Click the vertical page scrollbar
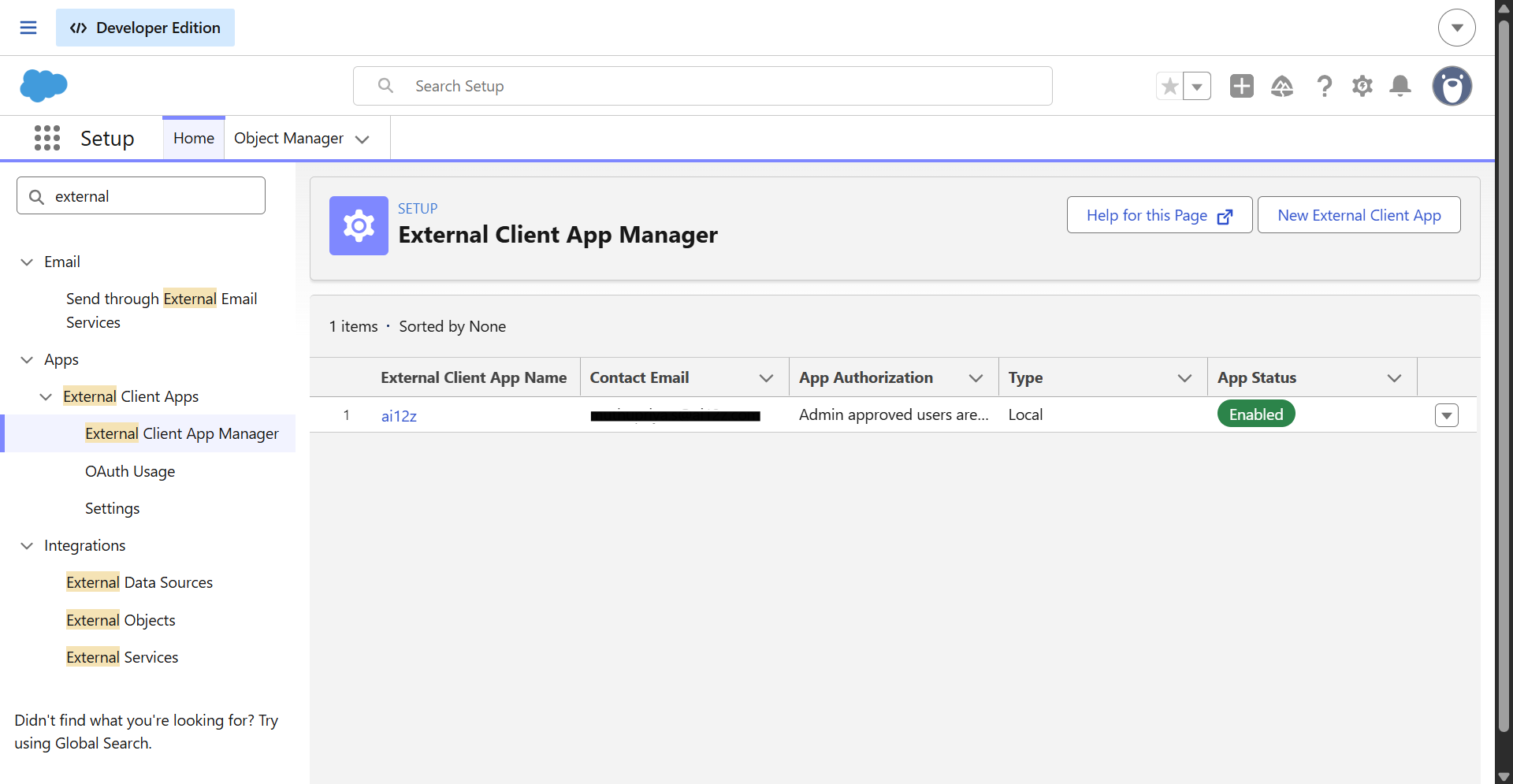This screenshot has height=784, width=1513. pyautogui.click(x=1504, y=378)
